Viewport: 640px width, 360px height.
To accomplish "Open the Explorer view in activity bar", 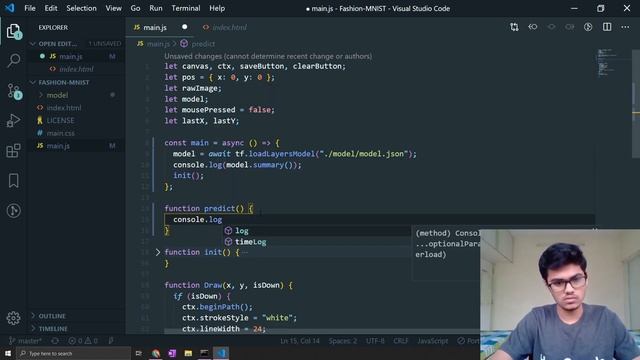I will pyautogui.click(x=13, y=31).
